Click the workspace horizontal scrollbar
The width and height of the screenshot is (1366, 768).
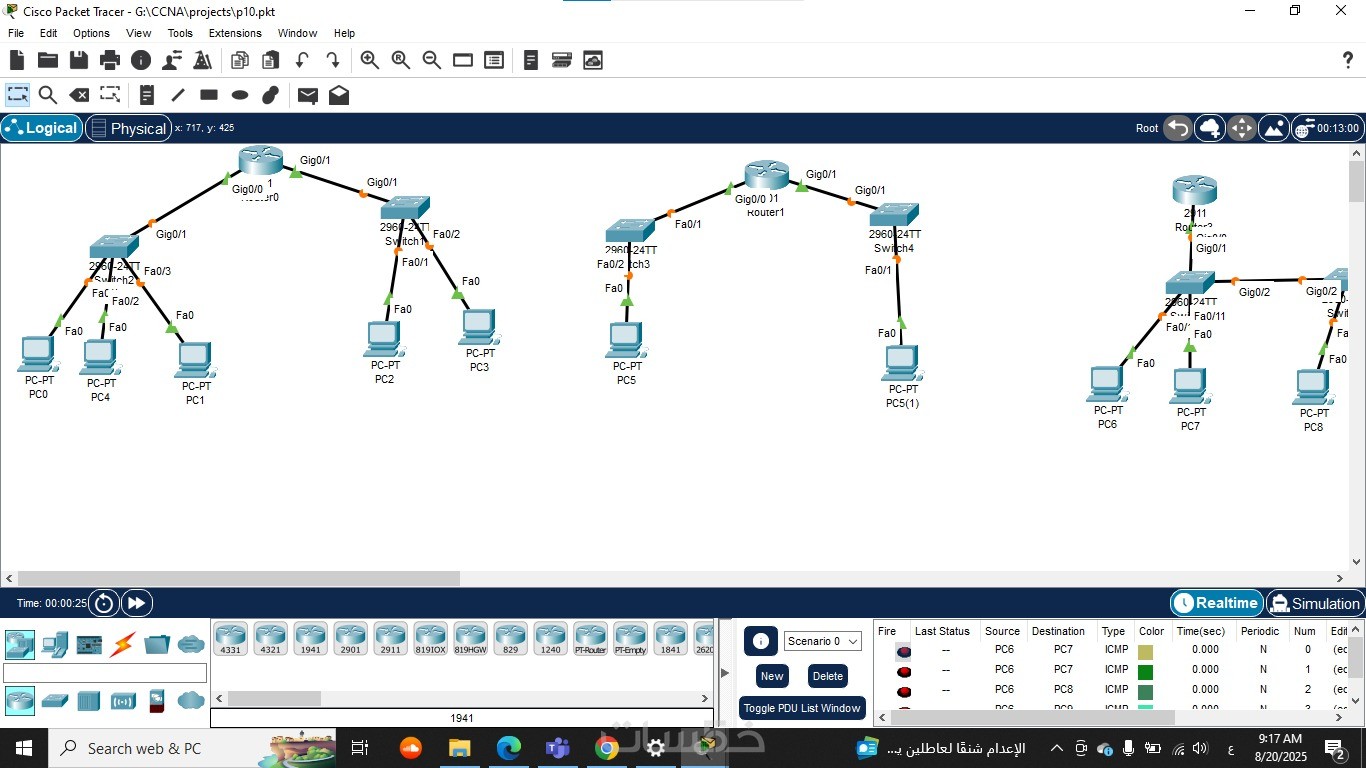click(x=239, y=578)
